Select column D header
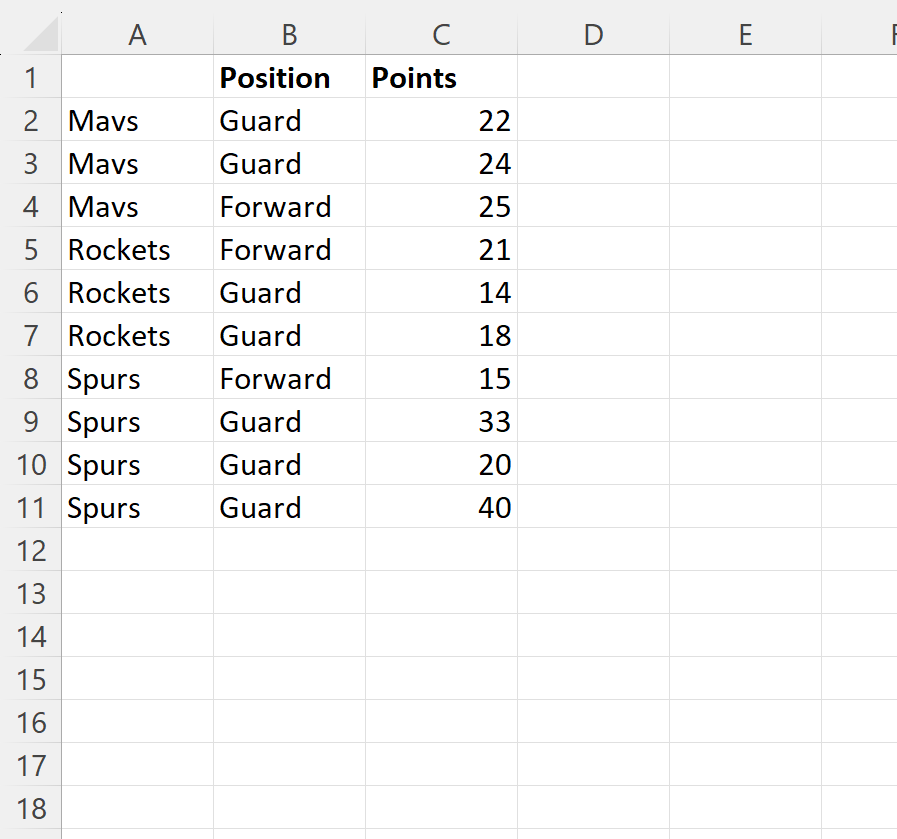The width and height of the screenshot is (897, 839). [x=593, y=34]
